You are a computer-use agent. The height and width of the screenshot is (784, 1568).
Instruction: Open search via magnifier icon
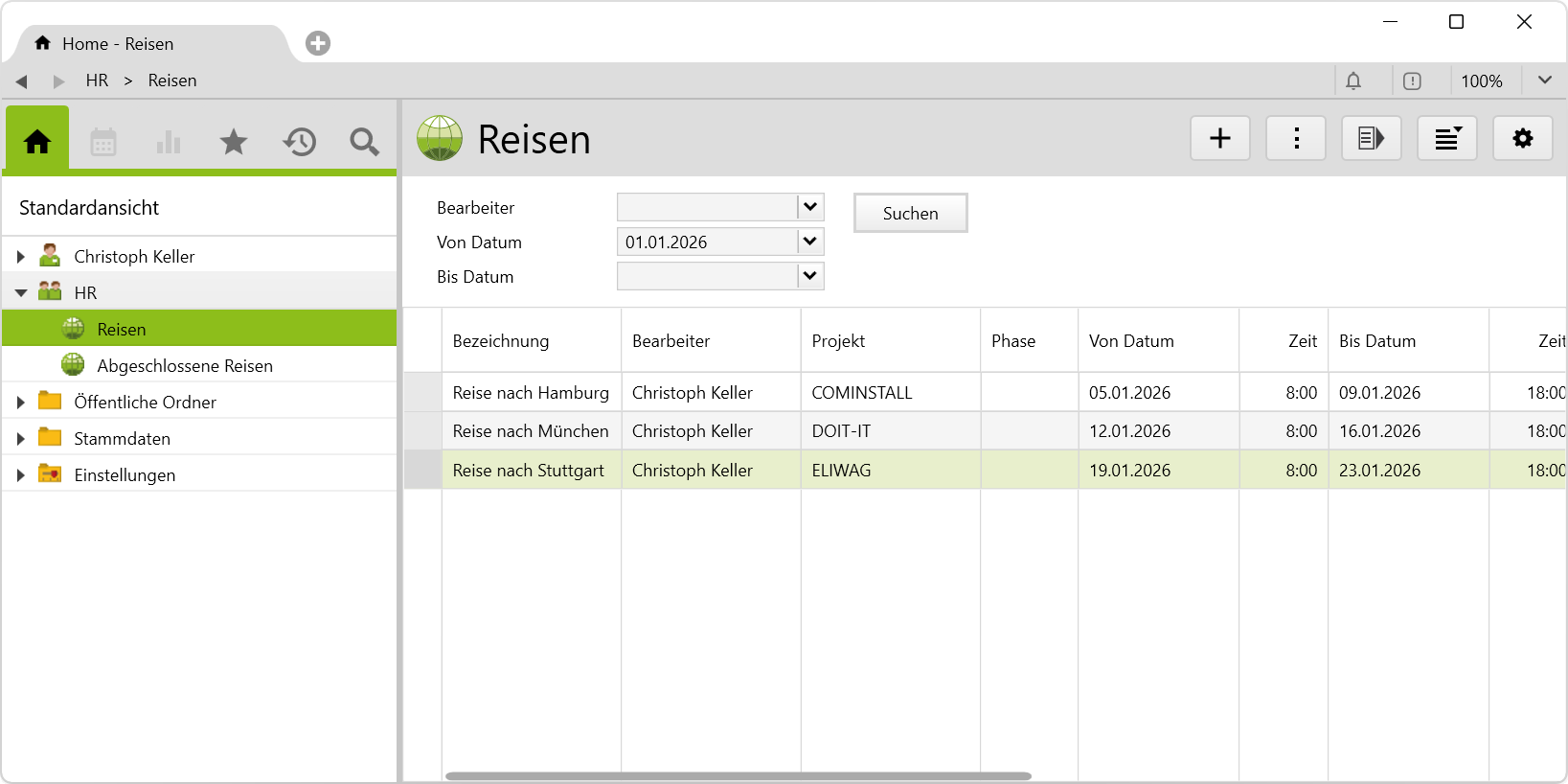pyautogui.click(x=364, y=142)
